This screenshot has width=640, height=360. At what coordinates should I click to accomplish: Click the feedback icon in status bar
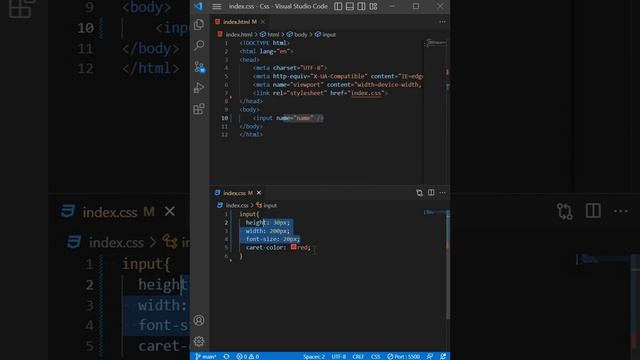[430, 356]
